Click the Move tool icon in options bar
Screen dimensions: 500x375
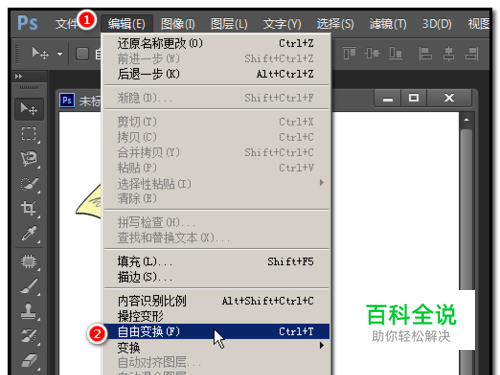click(x=40, y=53)
